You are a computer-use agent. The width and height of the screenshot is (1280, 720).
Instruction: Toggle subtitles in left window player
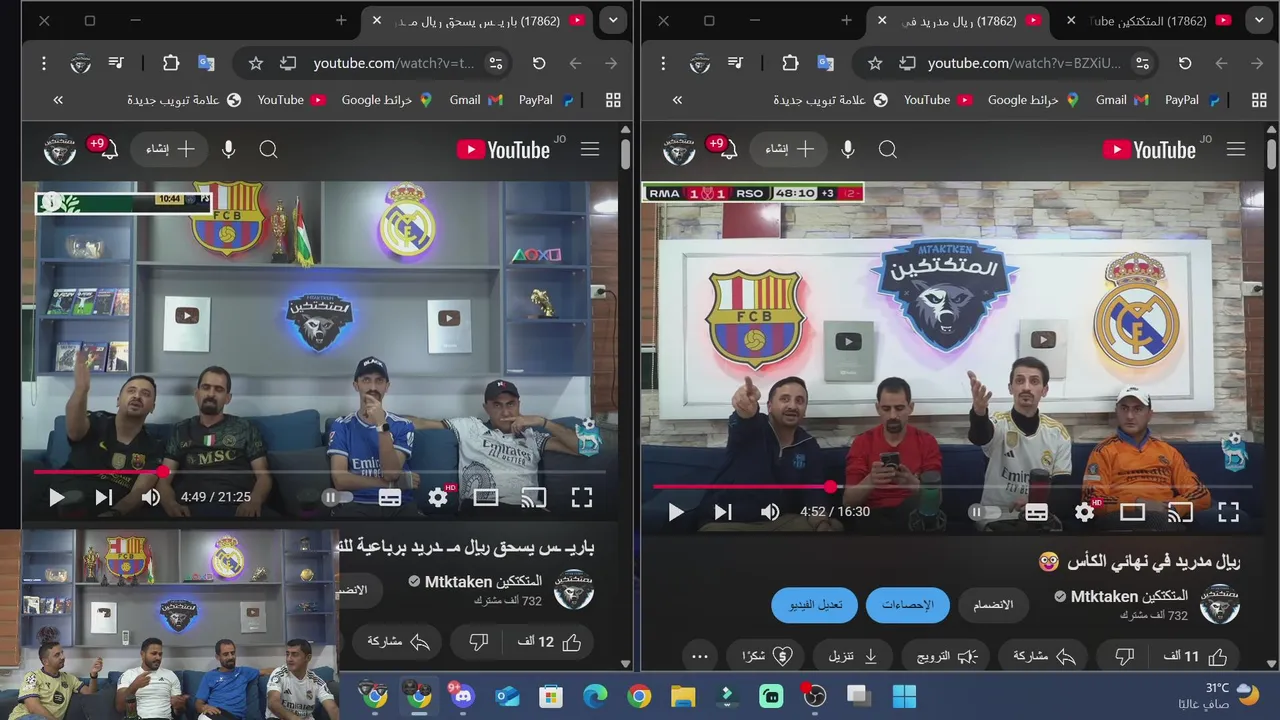390,497
